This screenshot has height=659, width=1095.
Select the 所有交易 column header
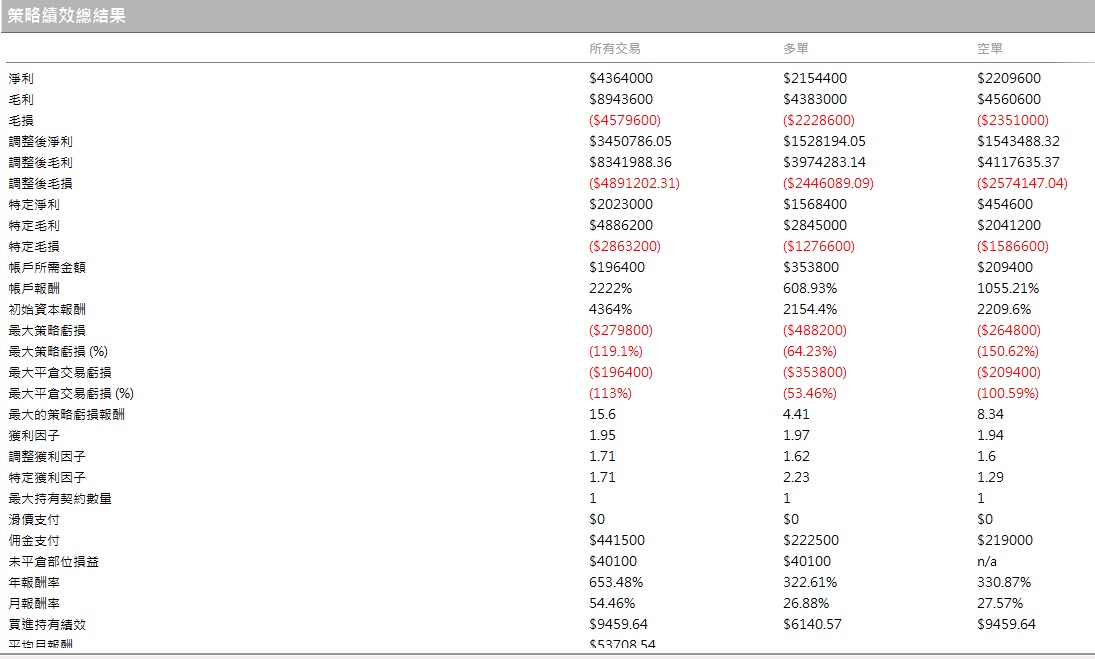[x=615, y=48]
